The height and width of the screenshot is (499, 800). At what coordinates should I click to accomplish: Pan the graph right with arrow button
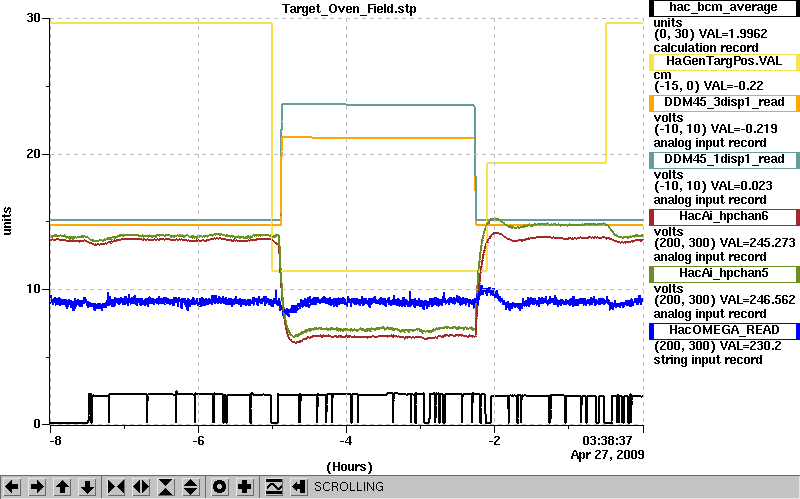(x=37, y=487)
